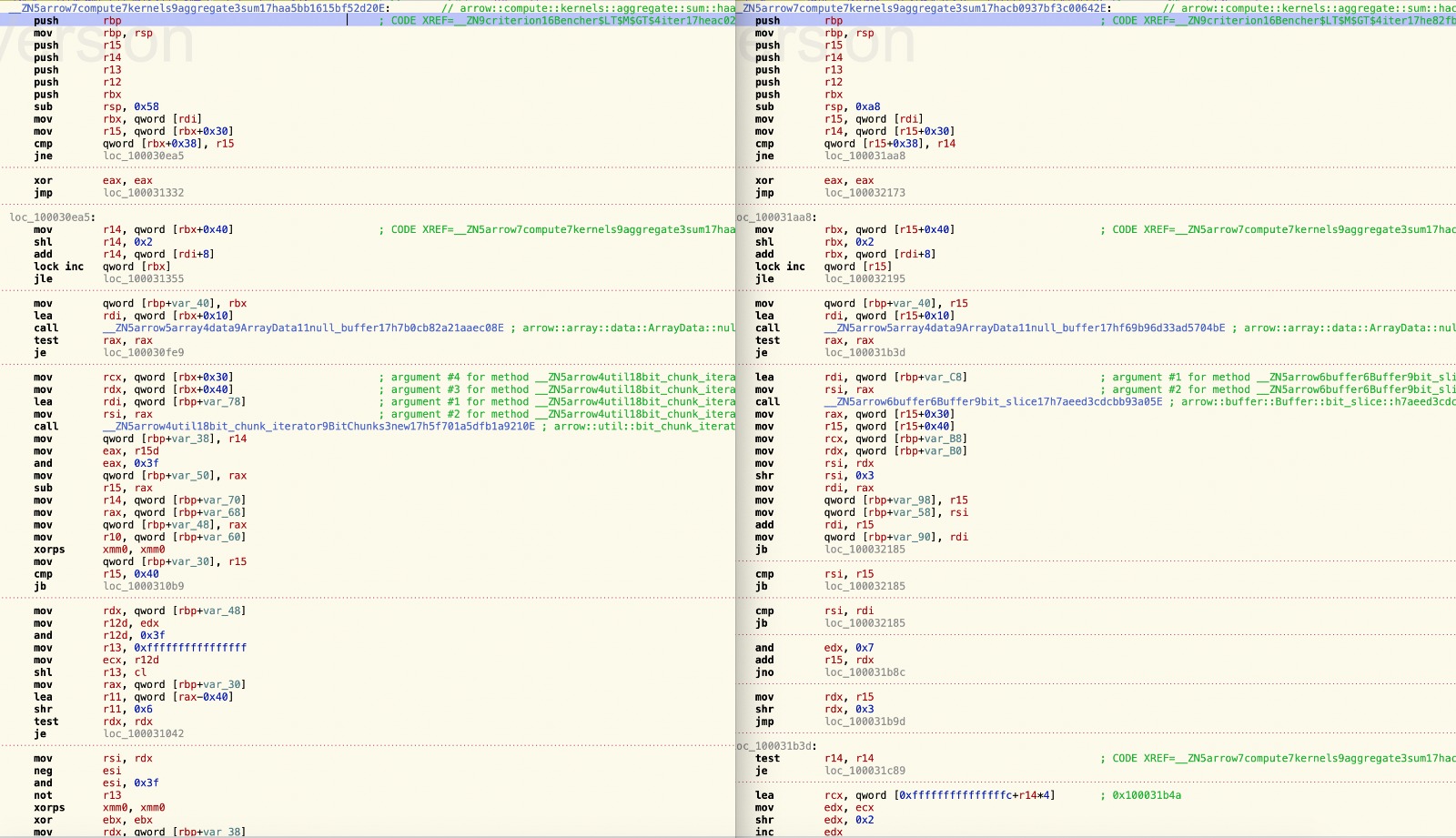Screen dimensions: 1456x838
Task: Follow the jle loc_100031355 jump target
Action: click(x=143, y=279)
